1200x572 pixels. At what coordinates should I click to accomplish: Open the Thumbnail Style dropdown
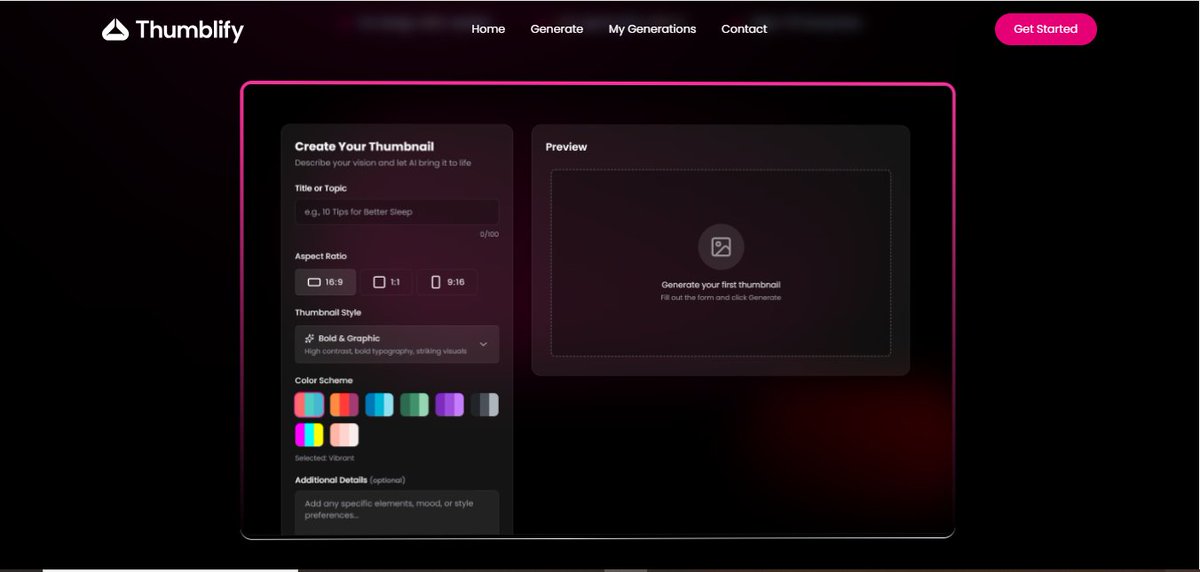pyautogui.click(x=397, y=344)
